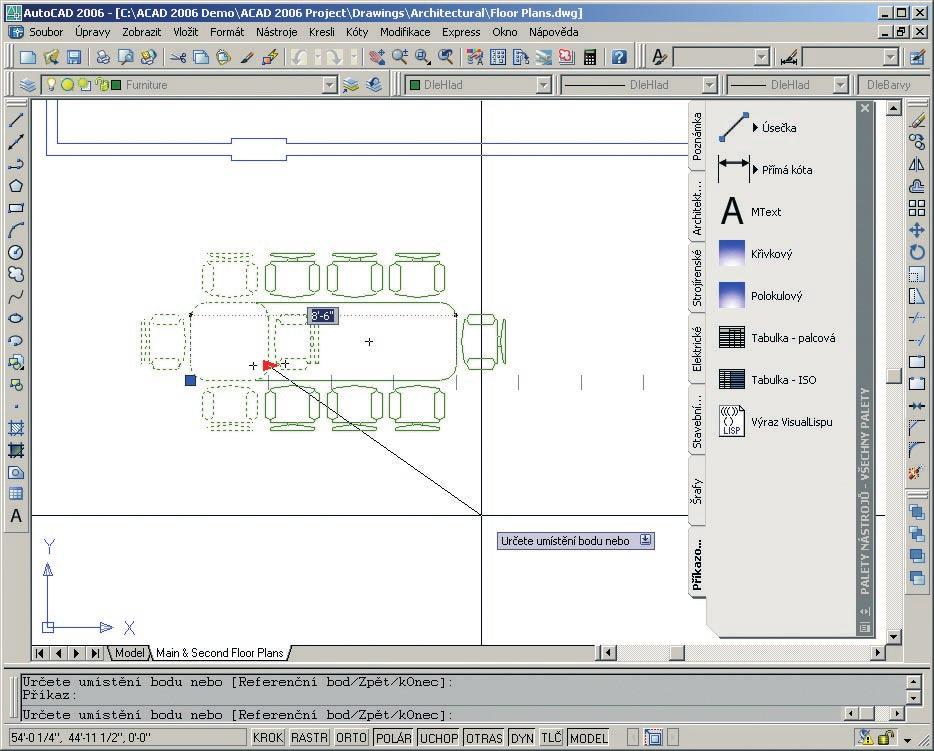Click the horizontal drawing scrollbar thumb

(677, 653)
